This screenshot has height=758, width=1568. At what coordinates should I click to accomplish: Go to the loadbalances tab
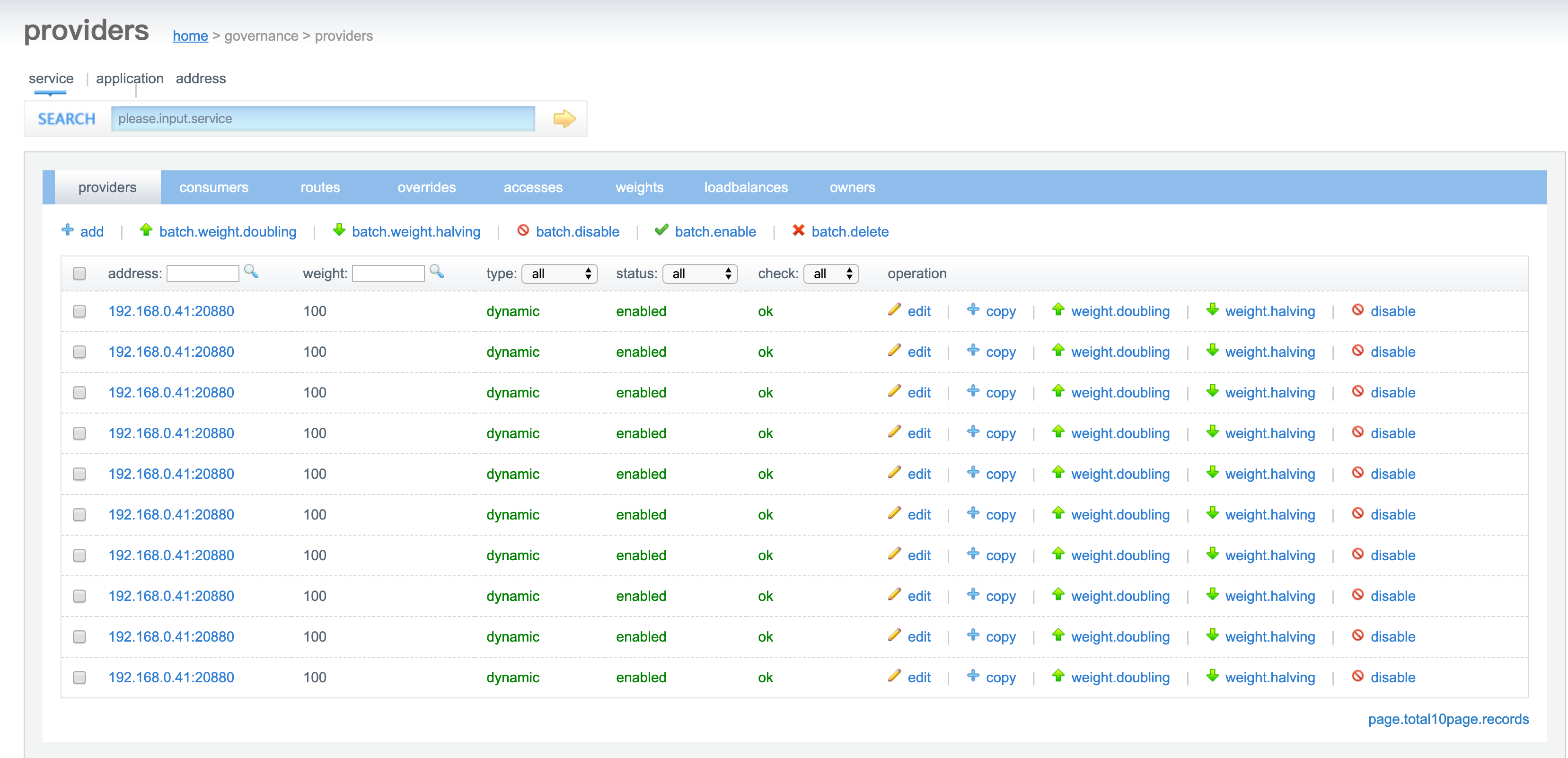pos(746,187)
